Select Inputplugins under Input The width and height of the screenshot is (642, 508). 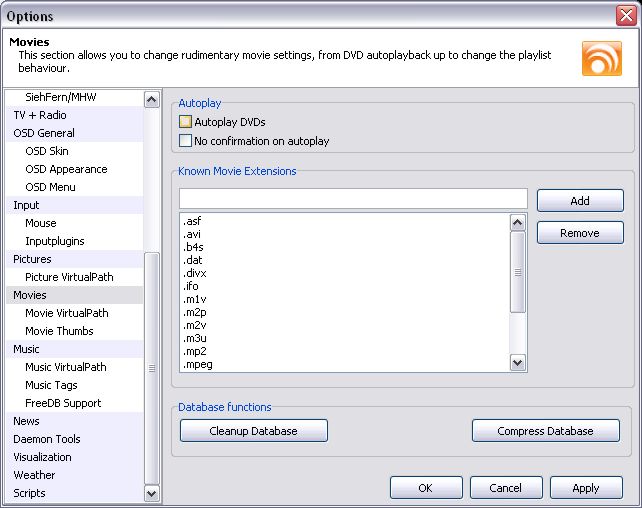pyautogui.click(x=55, y=241)
